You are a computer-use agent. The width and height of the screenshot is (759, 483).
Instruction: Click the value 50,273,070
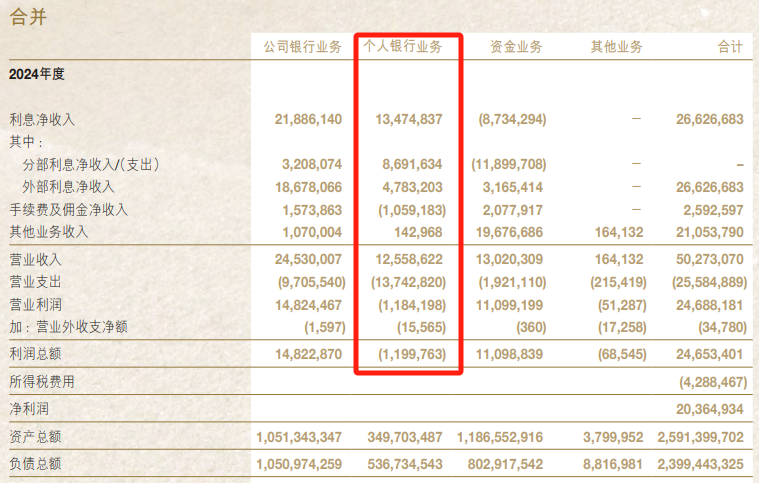[710, 259]
